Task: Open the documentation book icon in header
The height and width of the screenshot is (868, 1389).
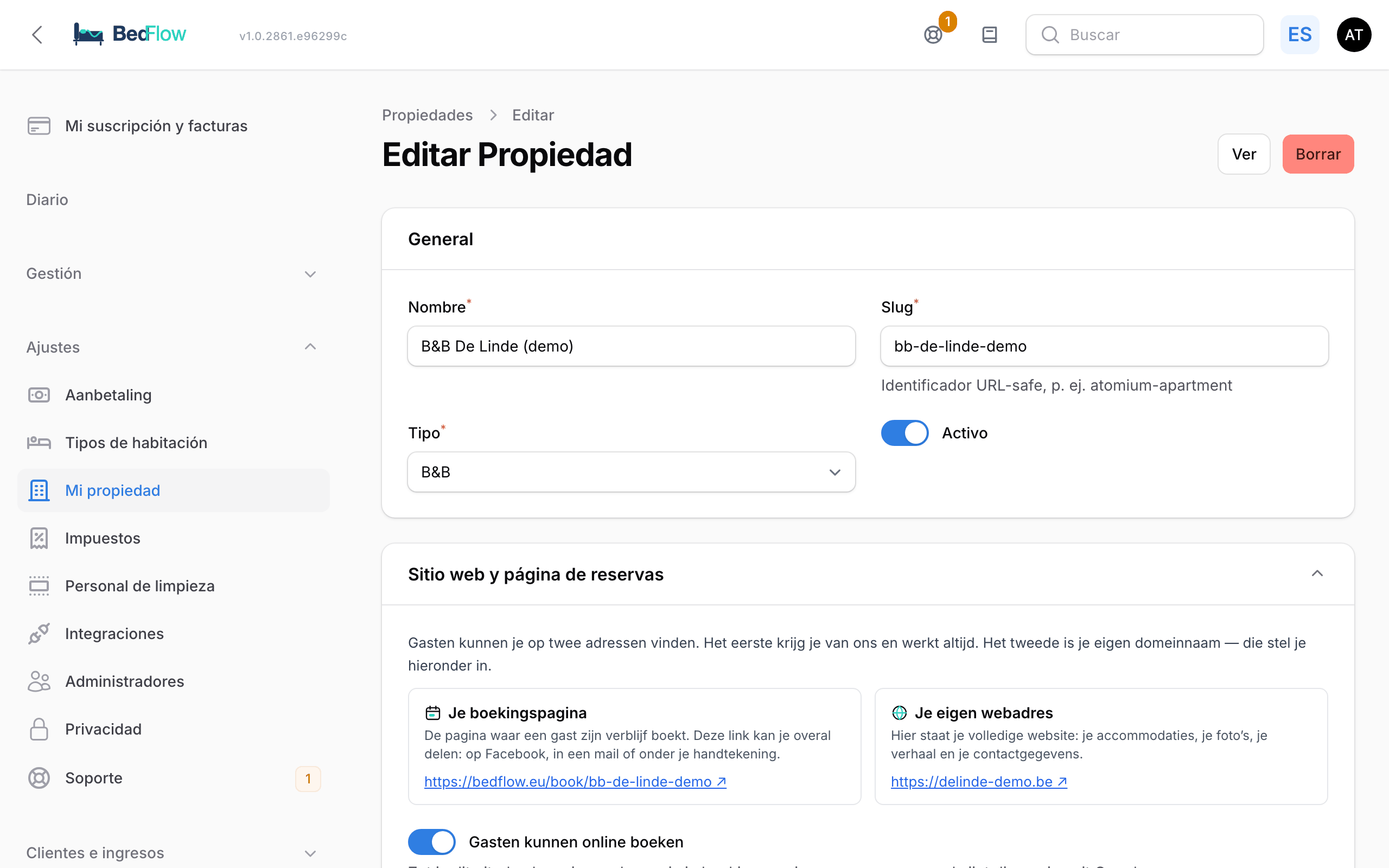Action: point(989,34)
